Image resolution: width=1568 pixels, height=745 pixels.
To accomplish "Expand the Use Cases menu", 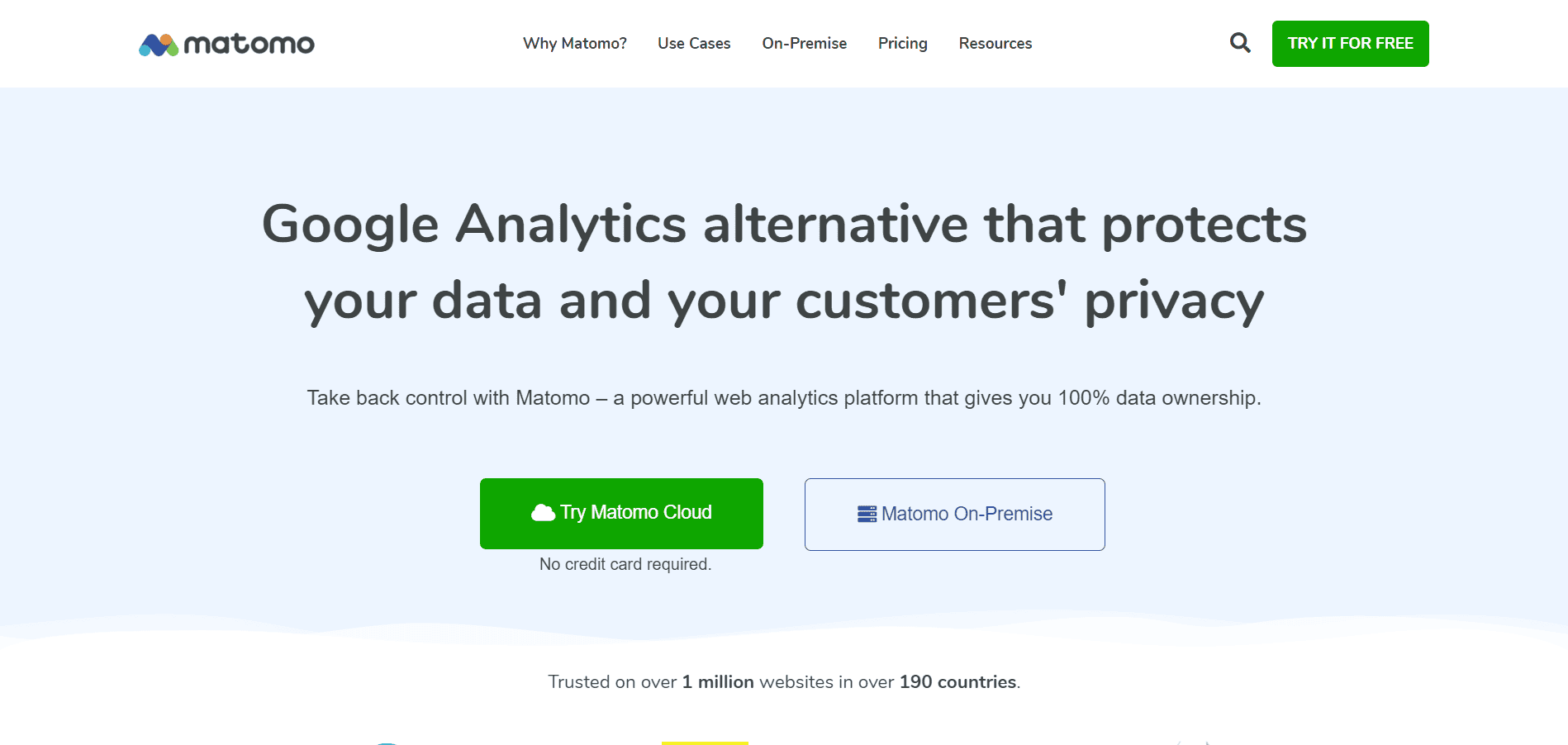I will point(694,43).
